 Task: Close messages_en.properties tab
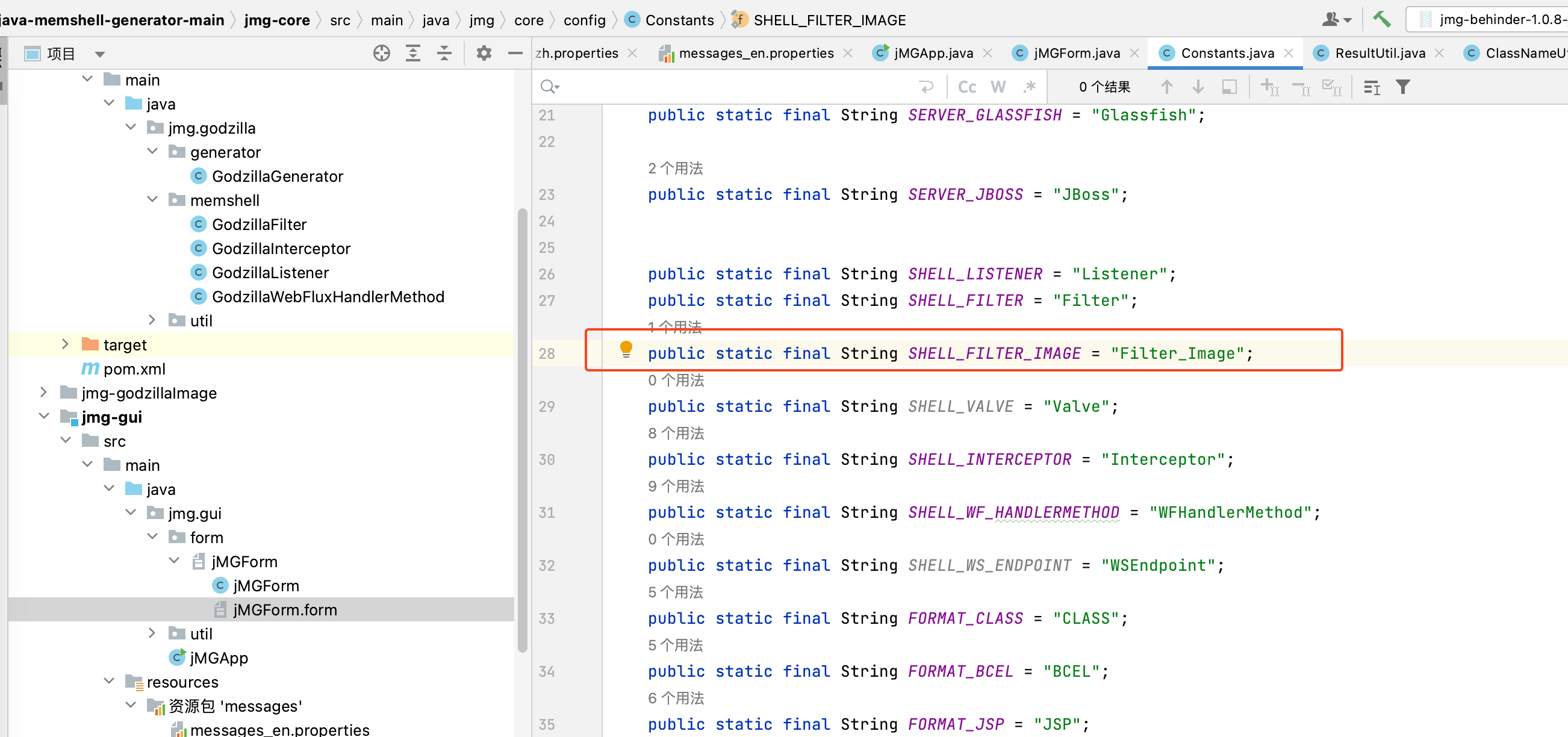848,54
